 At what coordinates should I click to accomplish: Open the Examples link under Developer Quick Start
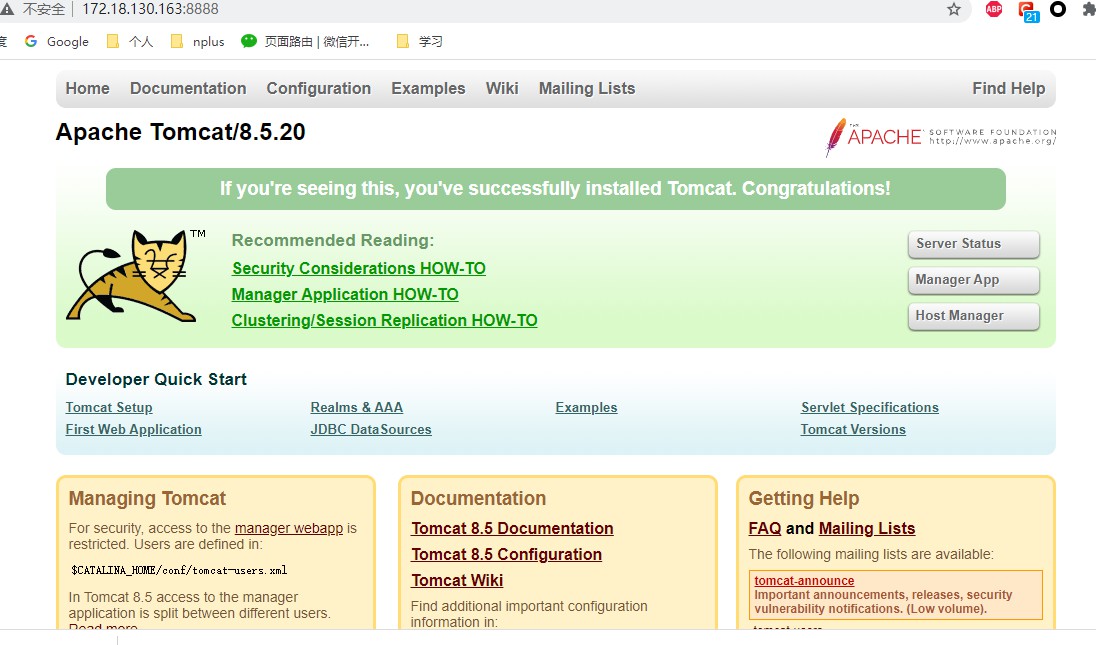pyautogui.click(x=586, y=407)
